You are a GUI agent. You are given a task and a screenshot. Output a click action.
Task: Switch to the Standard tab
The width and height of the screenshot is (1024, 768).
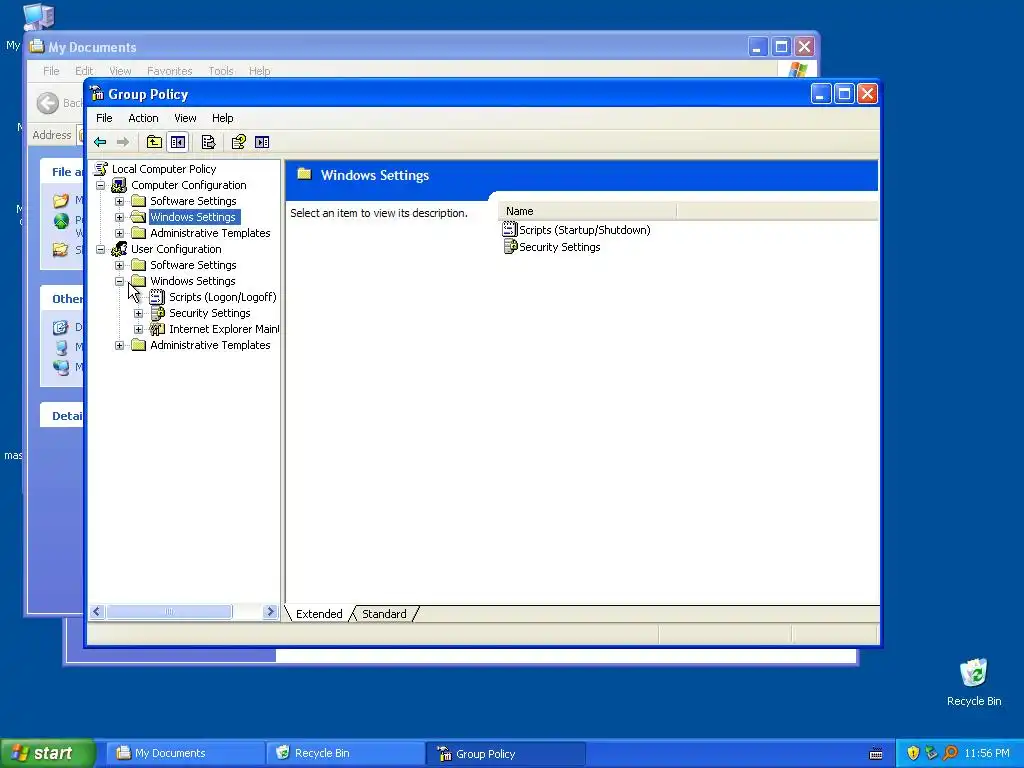click(x=384, y=614)
